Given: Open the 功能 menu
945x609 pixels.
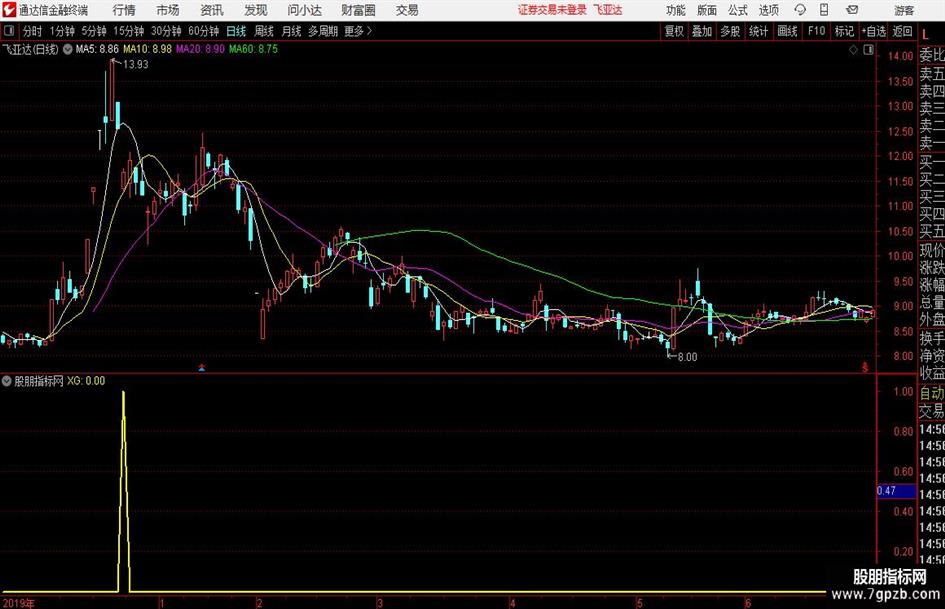Looking at the screenshot, I should click(x=676, y=10).
